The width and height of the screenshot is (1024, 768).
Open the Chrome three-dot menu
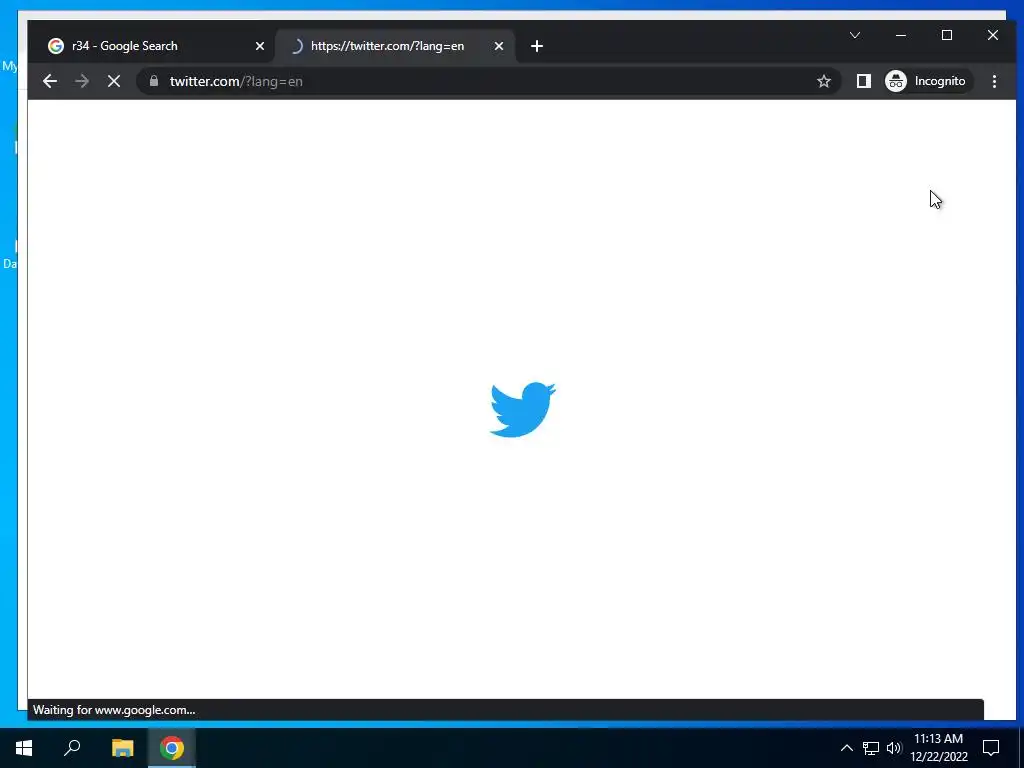tap(994, 81)
